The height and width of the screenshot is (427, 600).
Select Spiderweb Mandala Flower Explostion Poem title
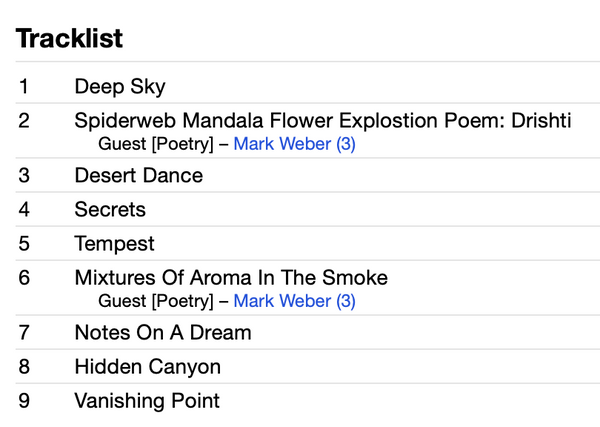(322, 121)
